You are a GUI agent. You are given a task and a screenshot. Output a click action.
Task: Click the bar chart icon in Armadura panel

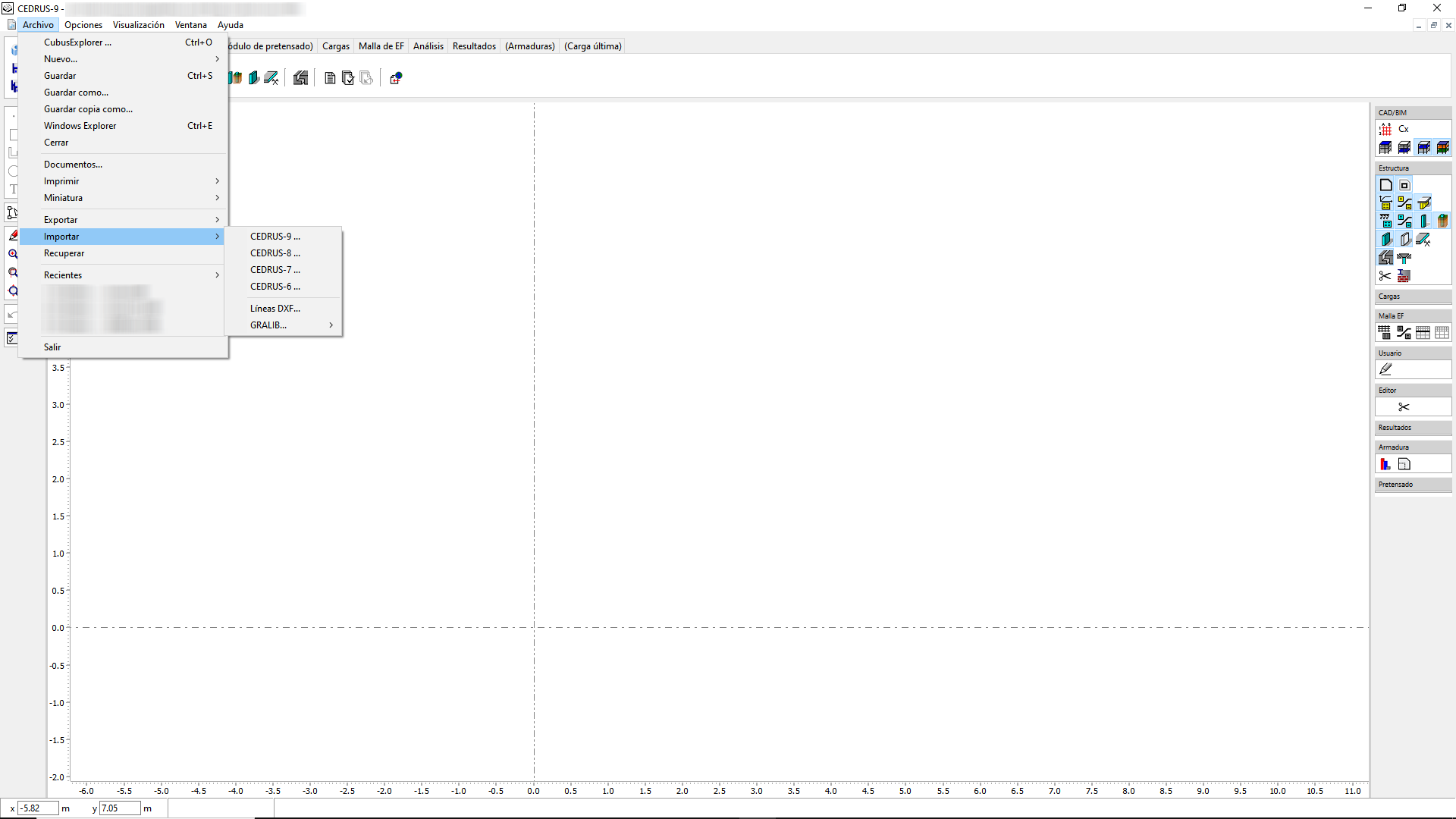pyautogui.click(x=1385, y=464)
